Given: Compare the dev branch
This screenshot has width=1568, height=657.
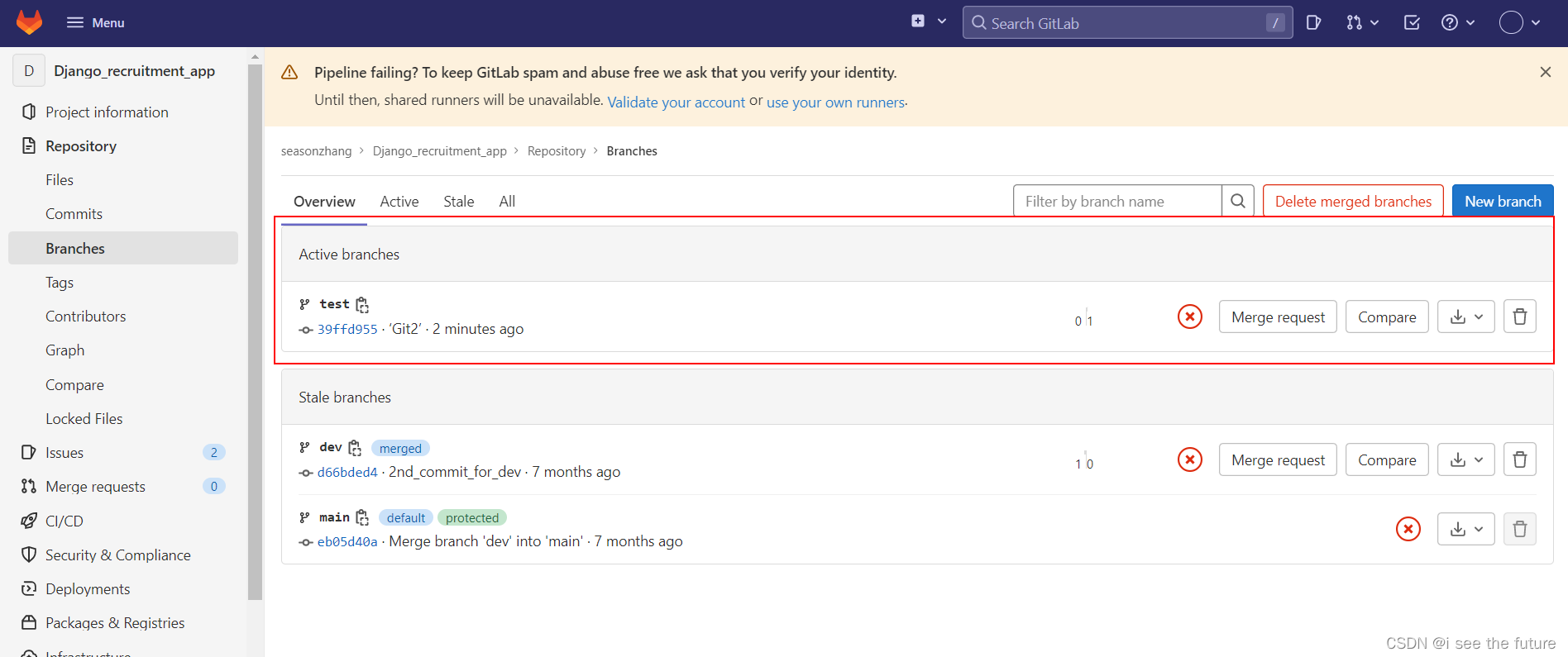Looking at the screenshot, I should [x=1387, y=459].
